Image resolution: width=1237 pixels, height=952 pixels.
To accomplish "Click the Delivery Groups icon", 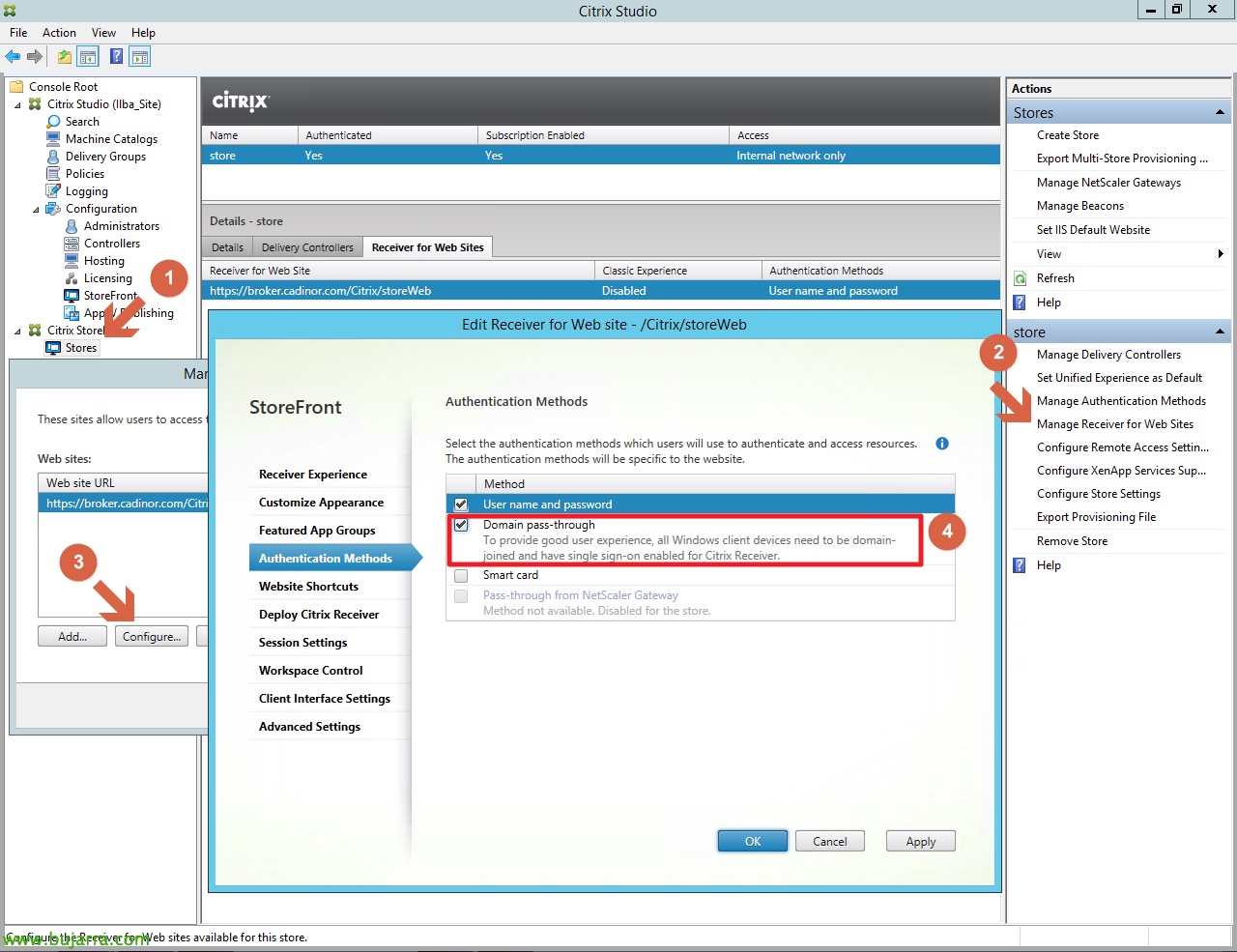I will [x=54, y=157].
